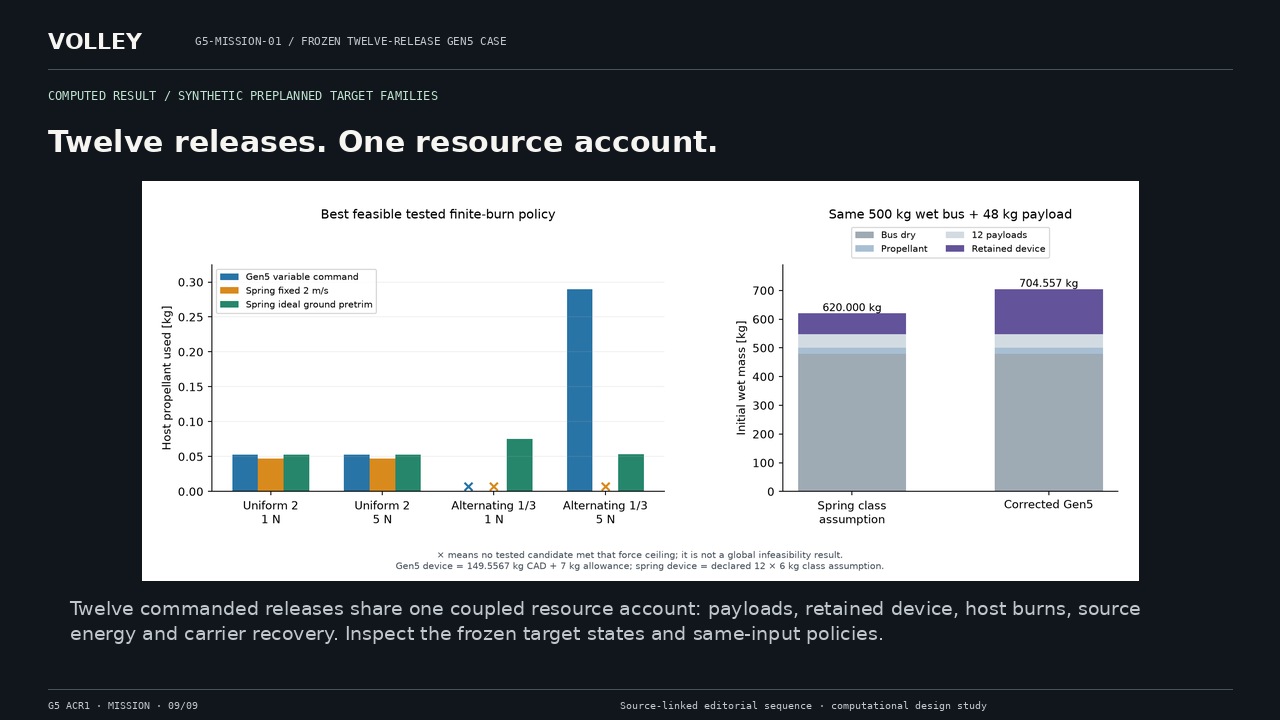Click the VOLLEY logo text

pyautogui.click(x=95, y=42)
